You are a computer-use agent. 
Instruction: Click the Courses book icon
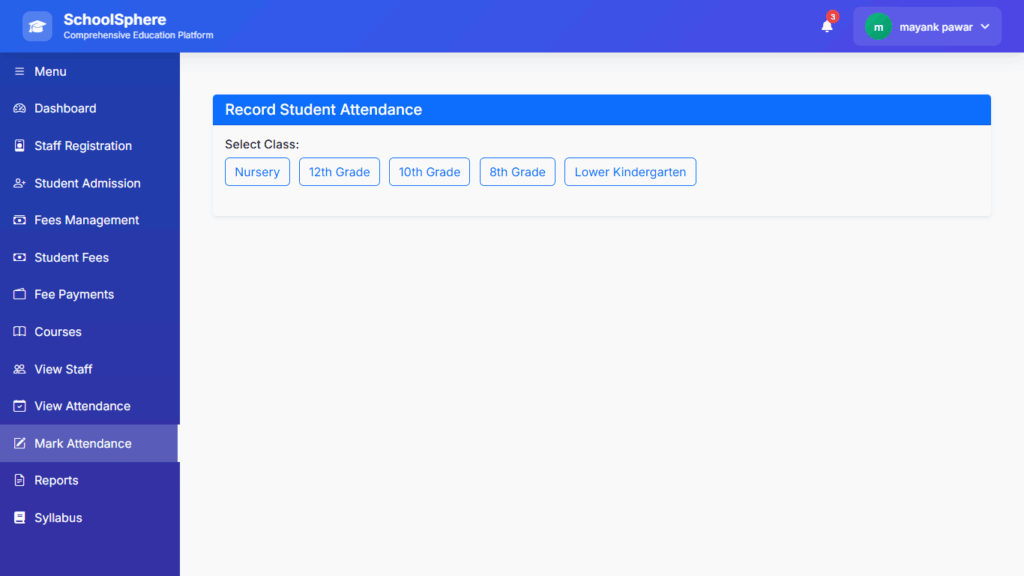[x=19, y=332]
